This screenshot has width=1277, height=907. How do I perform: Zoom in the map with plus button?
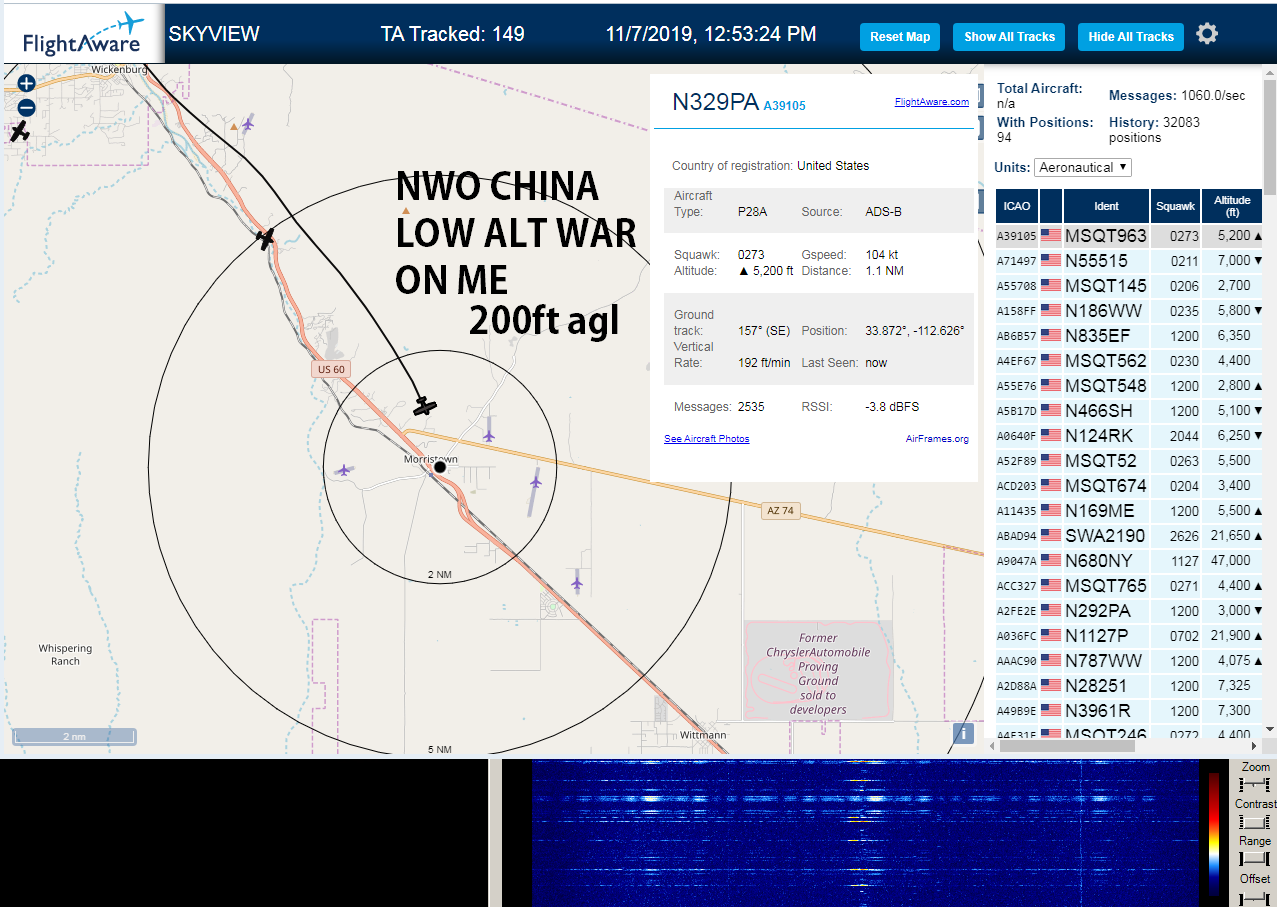coord(26,84)
